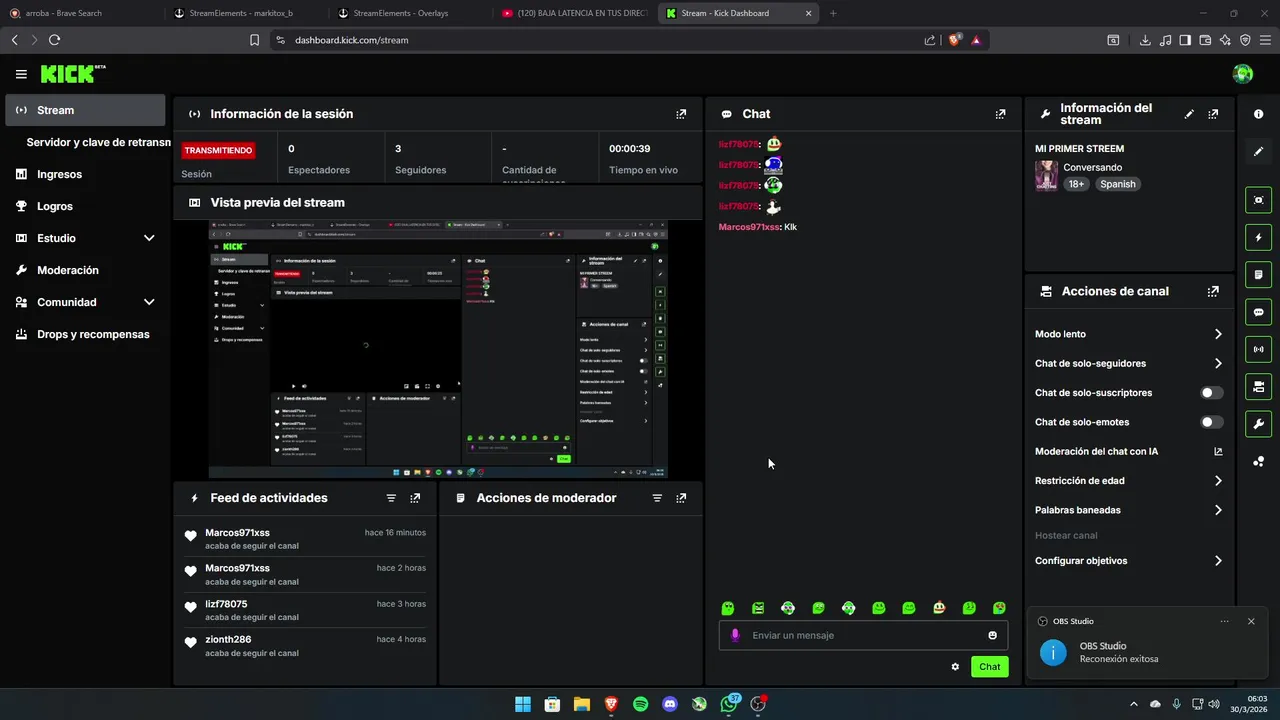Click the three-dots icon at sidebar bottom

1258,461
